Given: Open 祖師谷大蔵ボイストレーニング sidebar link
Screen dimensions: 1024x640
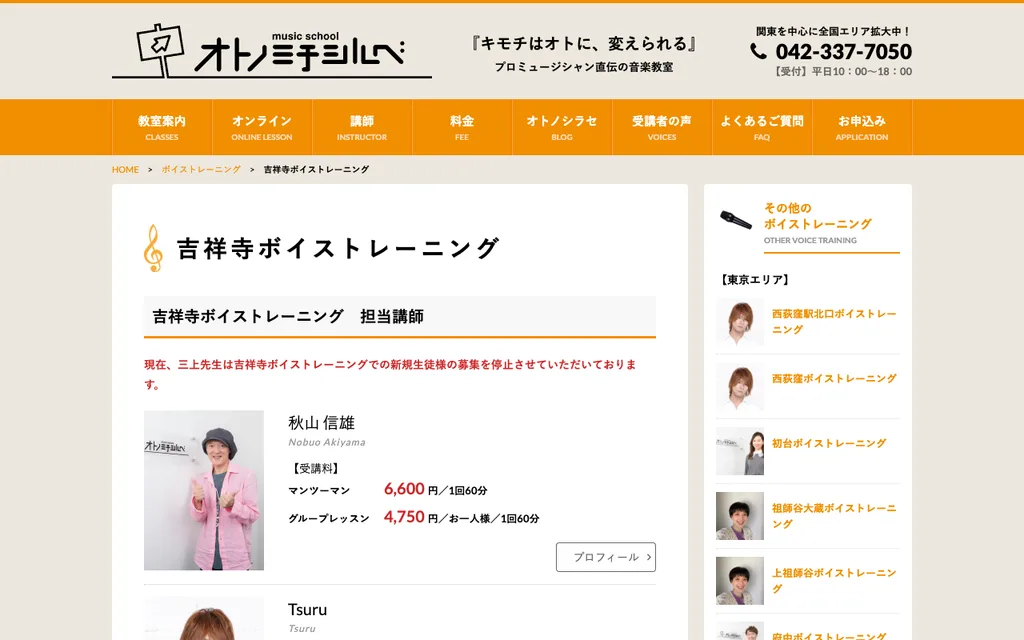Looking at the screenshot, I should 834,516.
